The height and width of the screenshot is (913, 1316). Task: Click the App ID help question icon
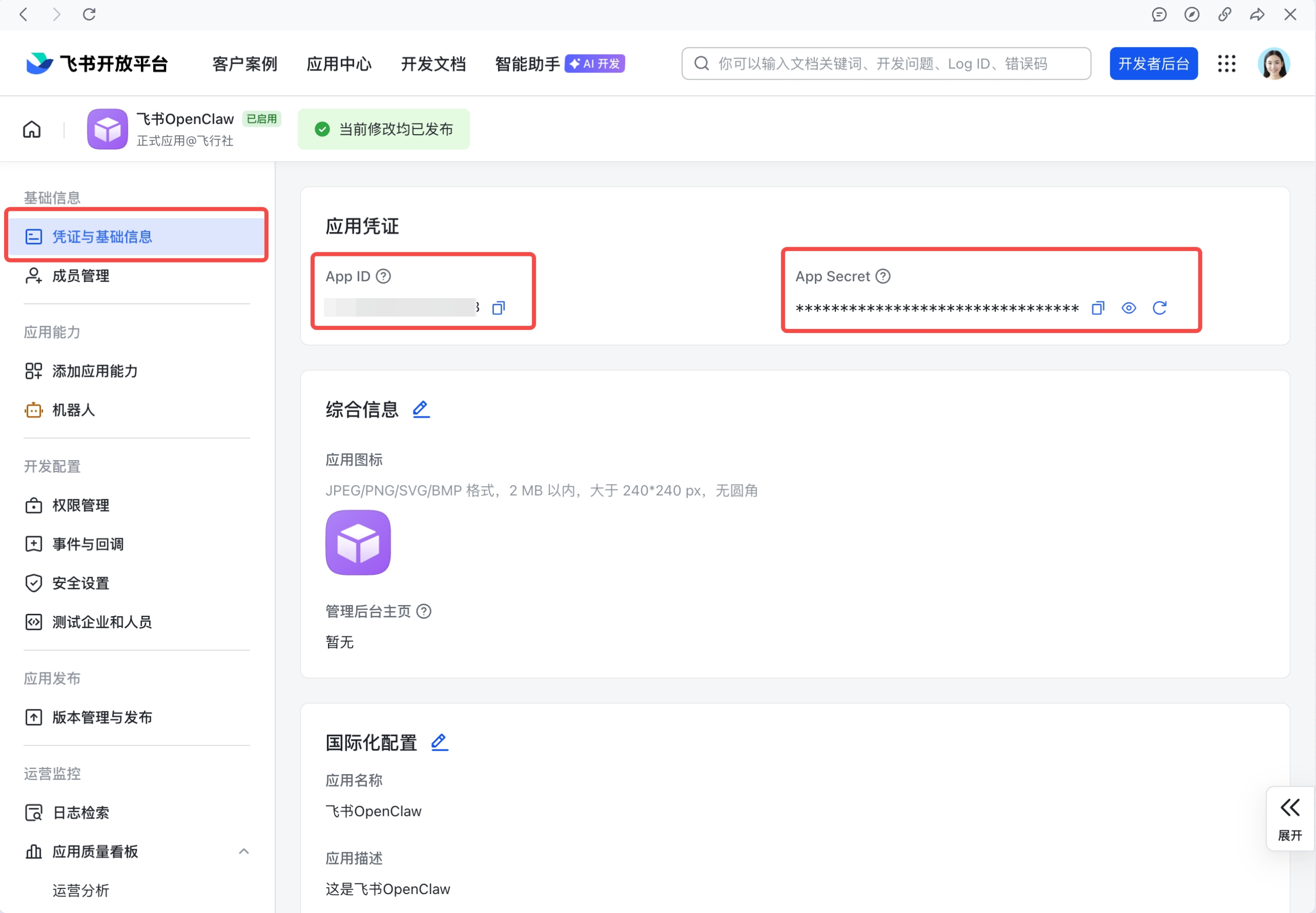[382, 276]
